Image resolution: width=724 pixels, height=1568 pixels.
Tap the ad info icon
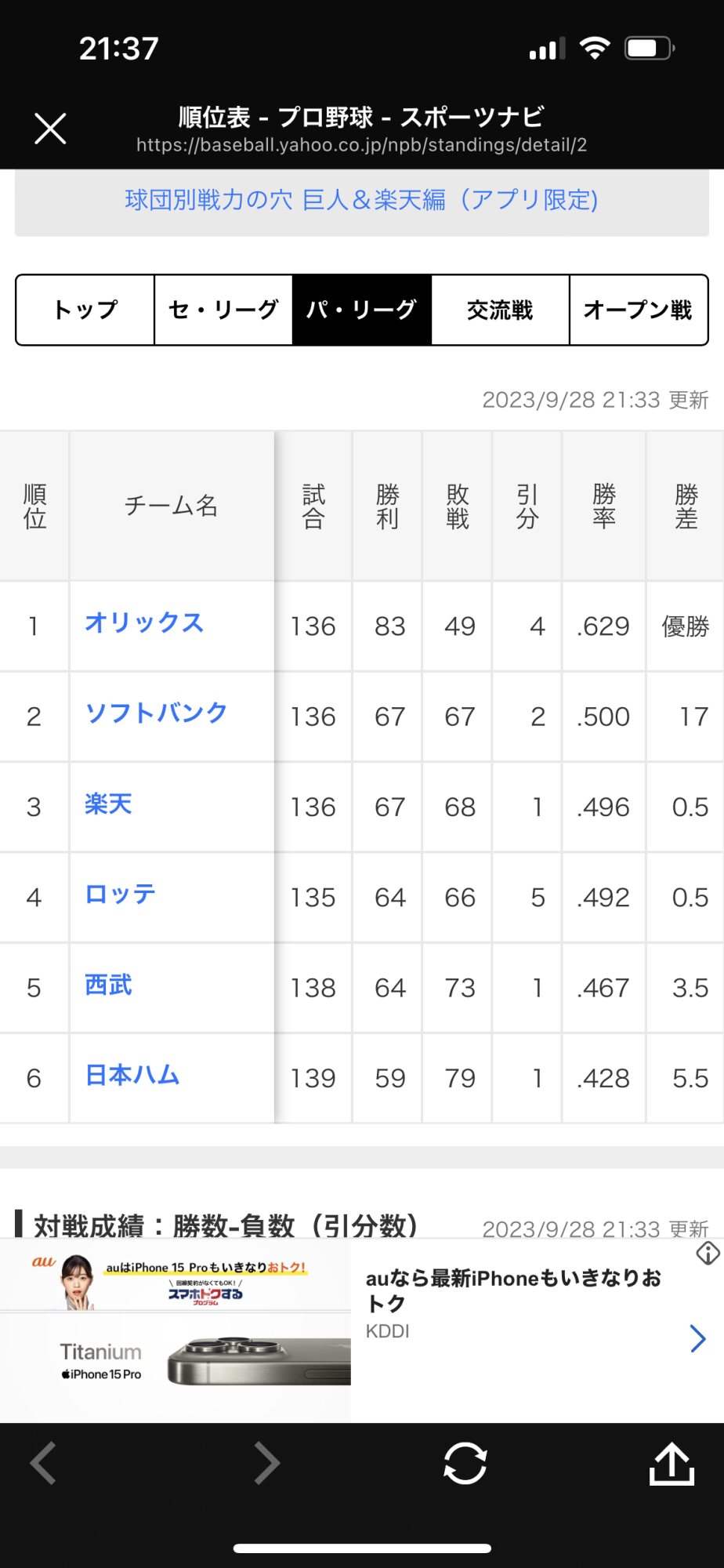click(x=708, y=1254)
